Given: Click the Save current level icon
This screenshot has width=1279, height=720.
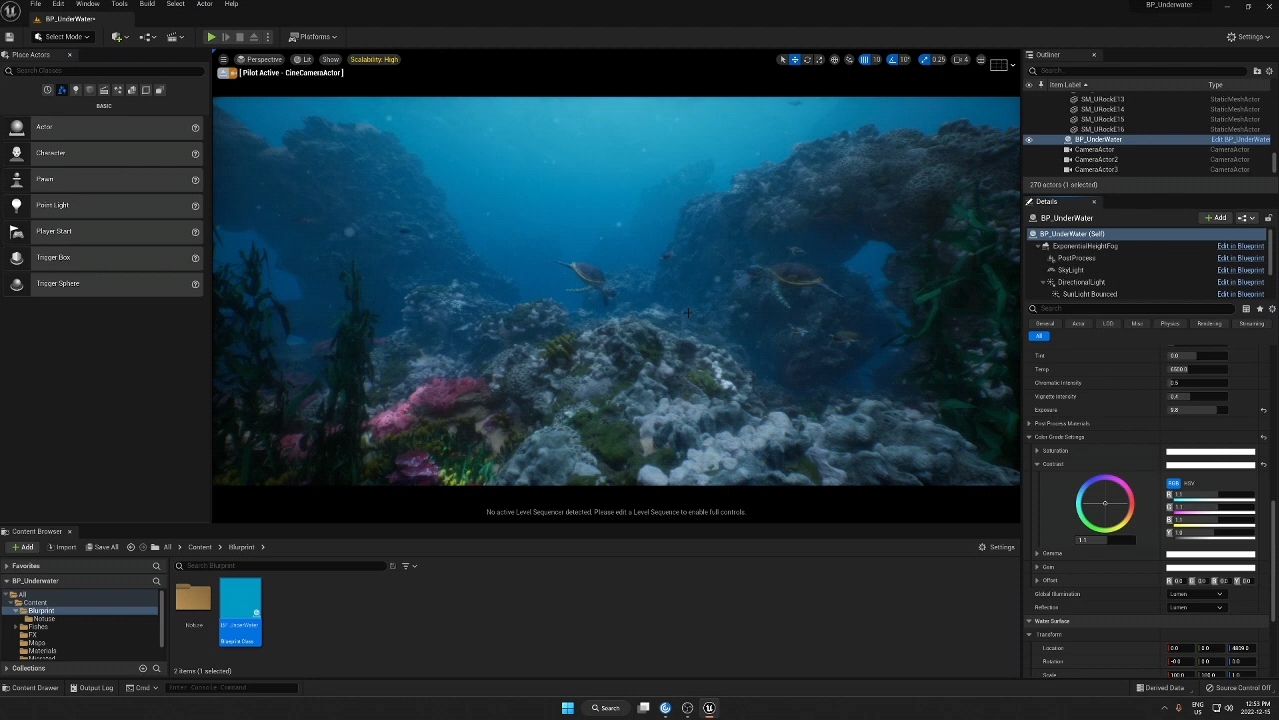Looking at the screenshot, I should 9,37.
